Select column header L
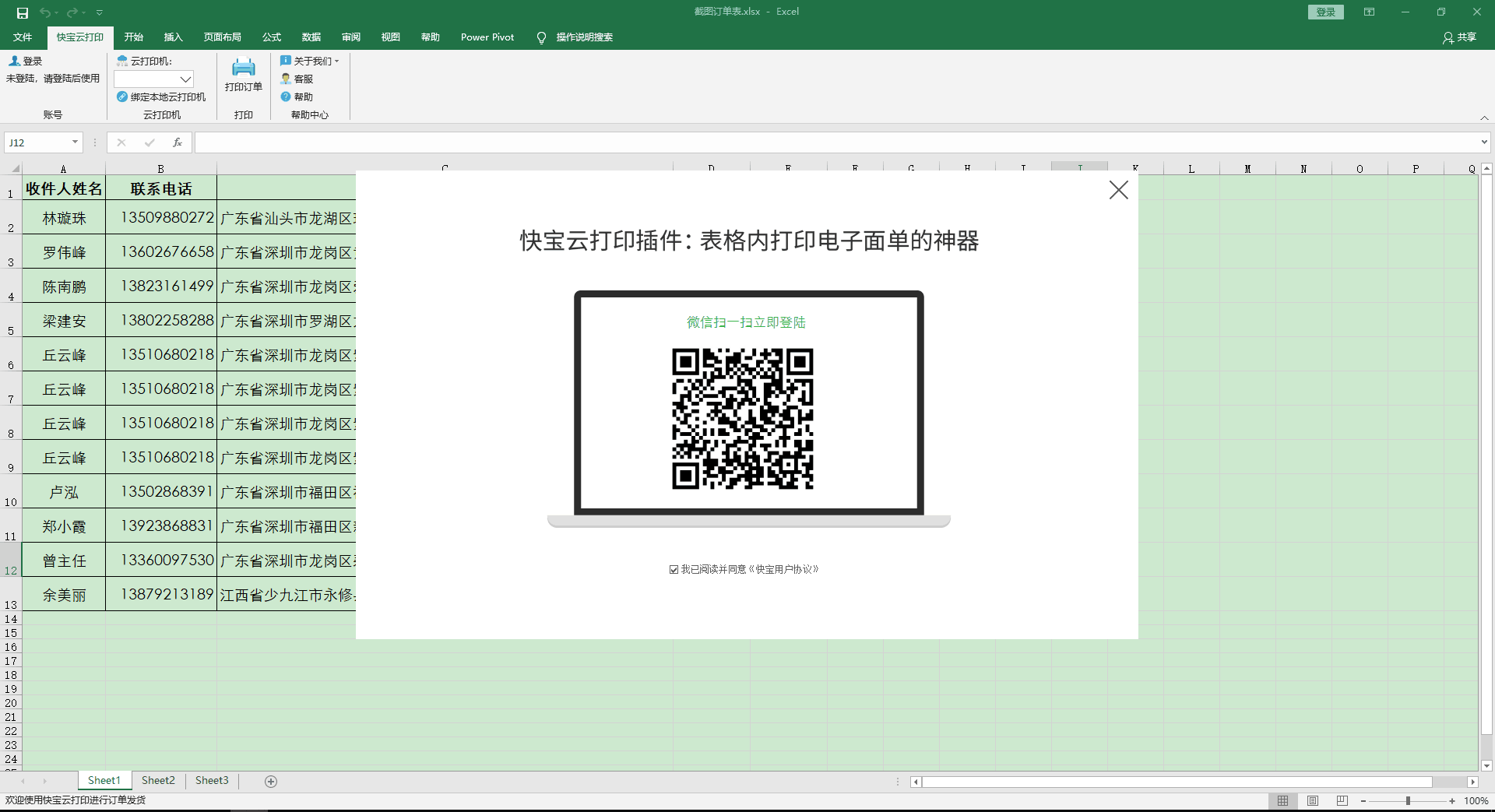 [1191, 168]
